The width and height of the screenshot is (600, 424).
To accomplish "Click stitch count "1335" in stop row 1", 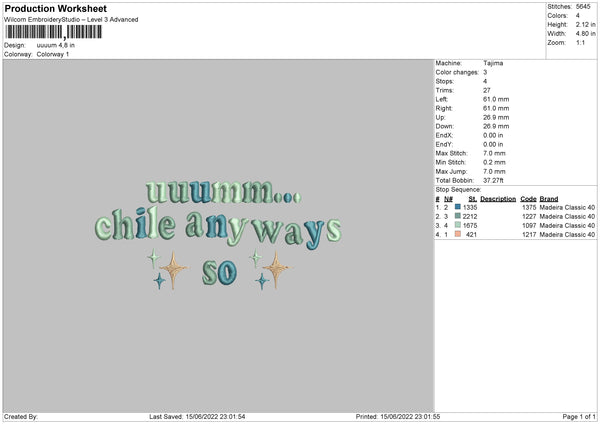I will 470,207.
